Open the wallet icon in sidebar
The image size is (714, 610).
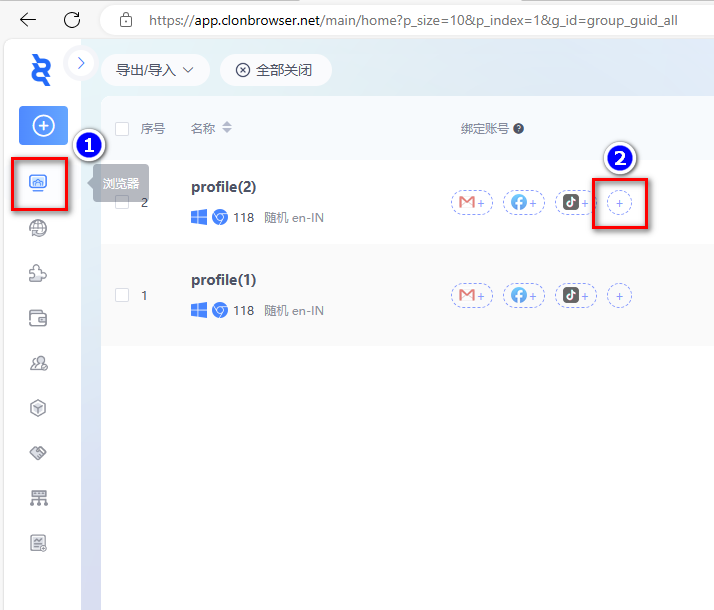coord(39,319)
